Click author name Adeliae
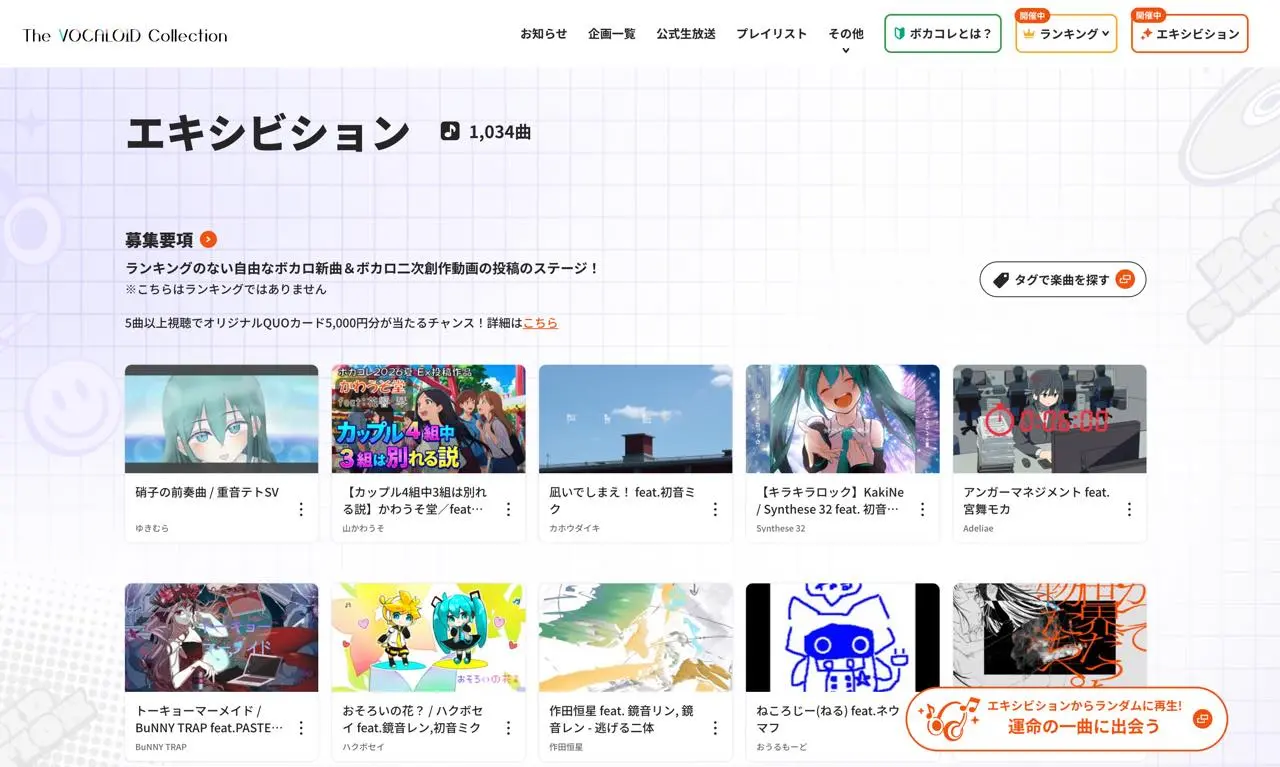The height and width of the screenshot is (767, 1280). coord(978,528)
